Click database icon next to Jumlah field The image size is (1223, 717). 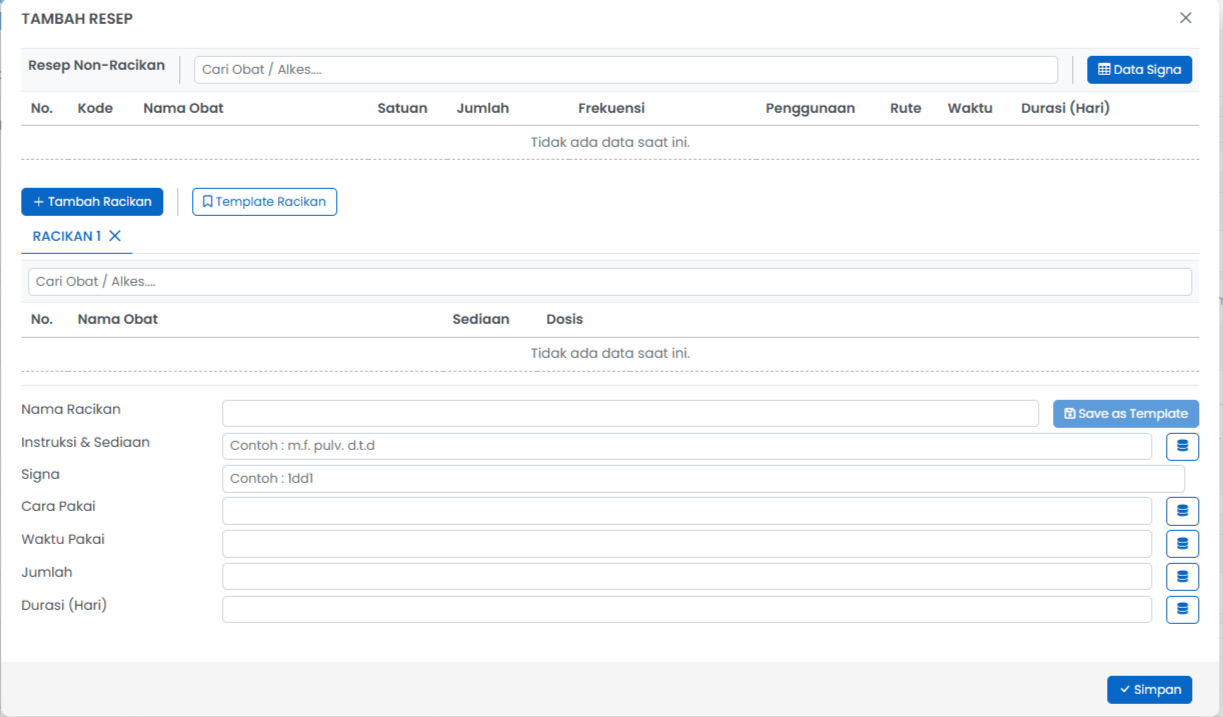pyautogui.click(x=1182, y=576)
